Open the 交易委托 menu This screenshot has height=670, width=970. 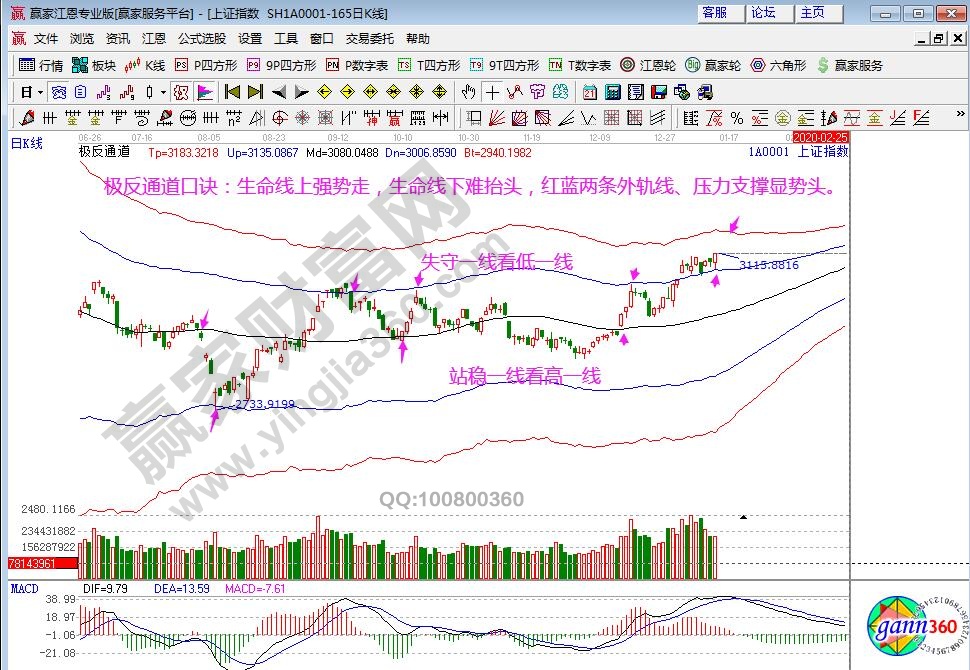tap(369, 39)
